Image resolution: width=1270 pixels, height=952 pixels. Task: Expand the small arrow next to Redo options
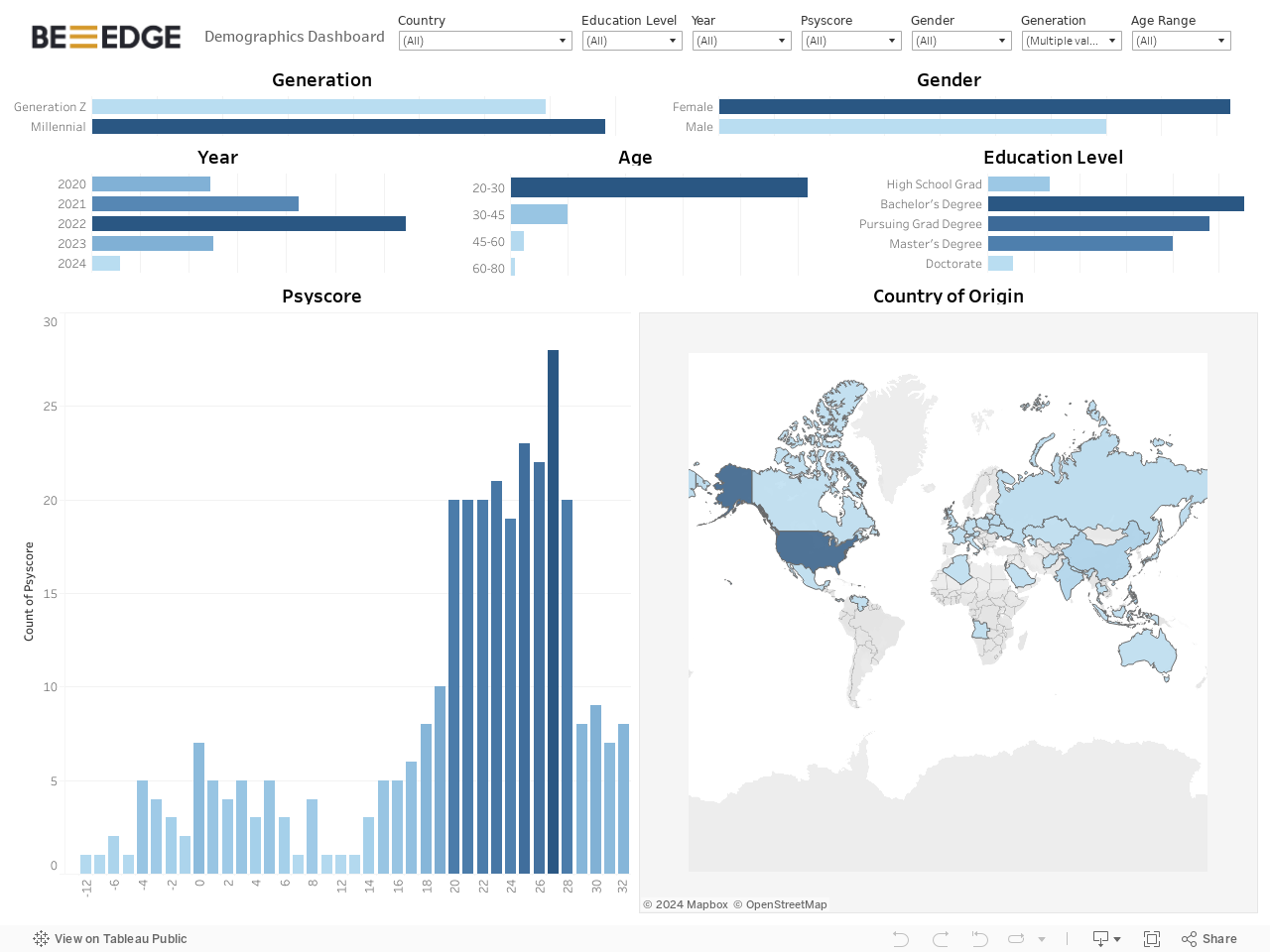[x=1042, y=939]
